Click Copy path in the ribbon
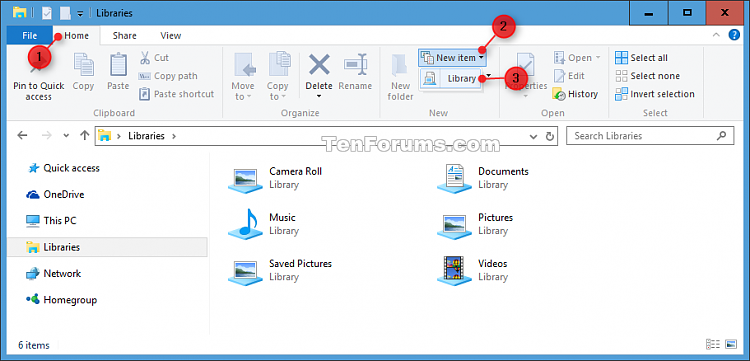The height and width of the screenshot is (361, 750). click(x=168, y=76)
